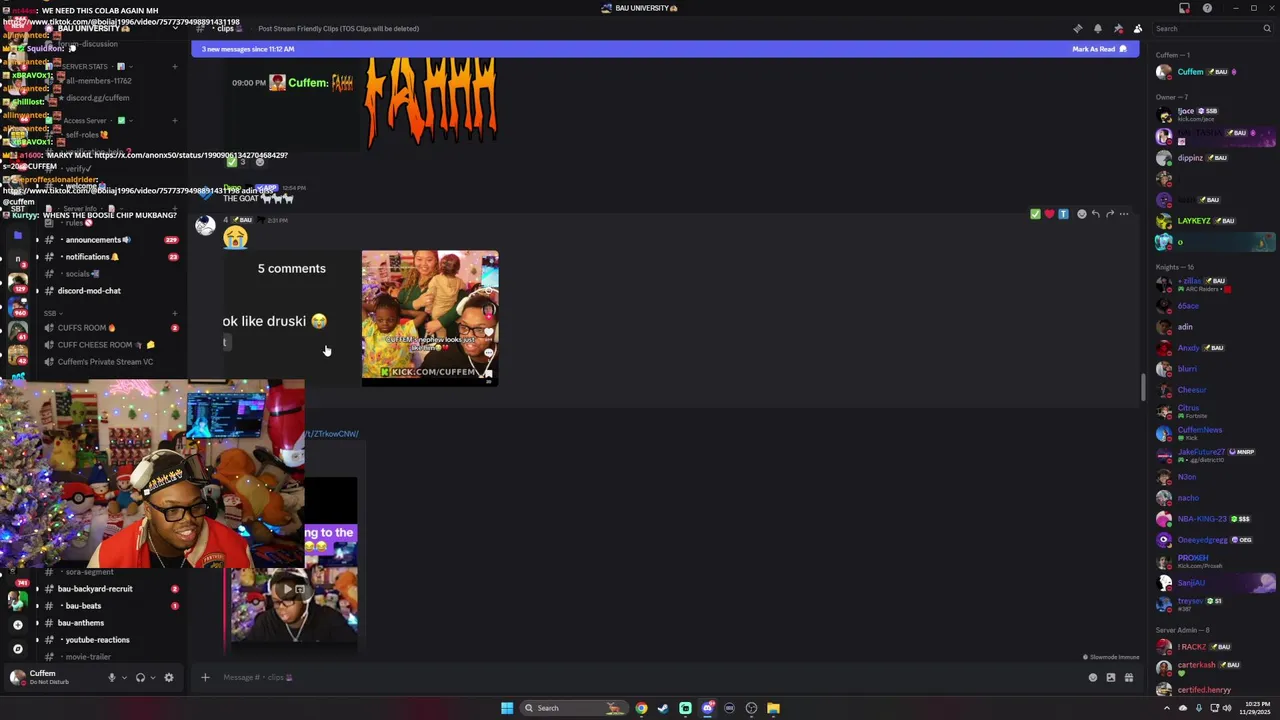Open Discord Help question mark icon

1207,8
